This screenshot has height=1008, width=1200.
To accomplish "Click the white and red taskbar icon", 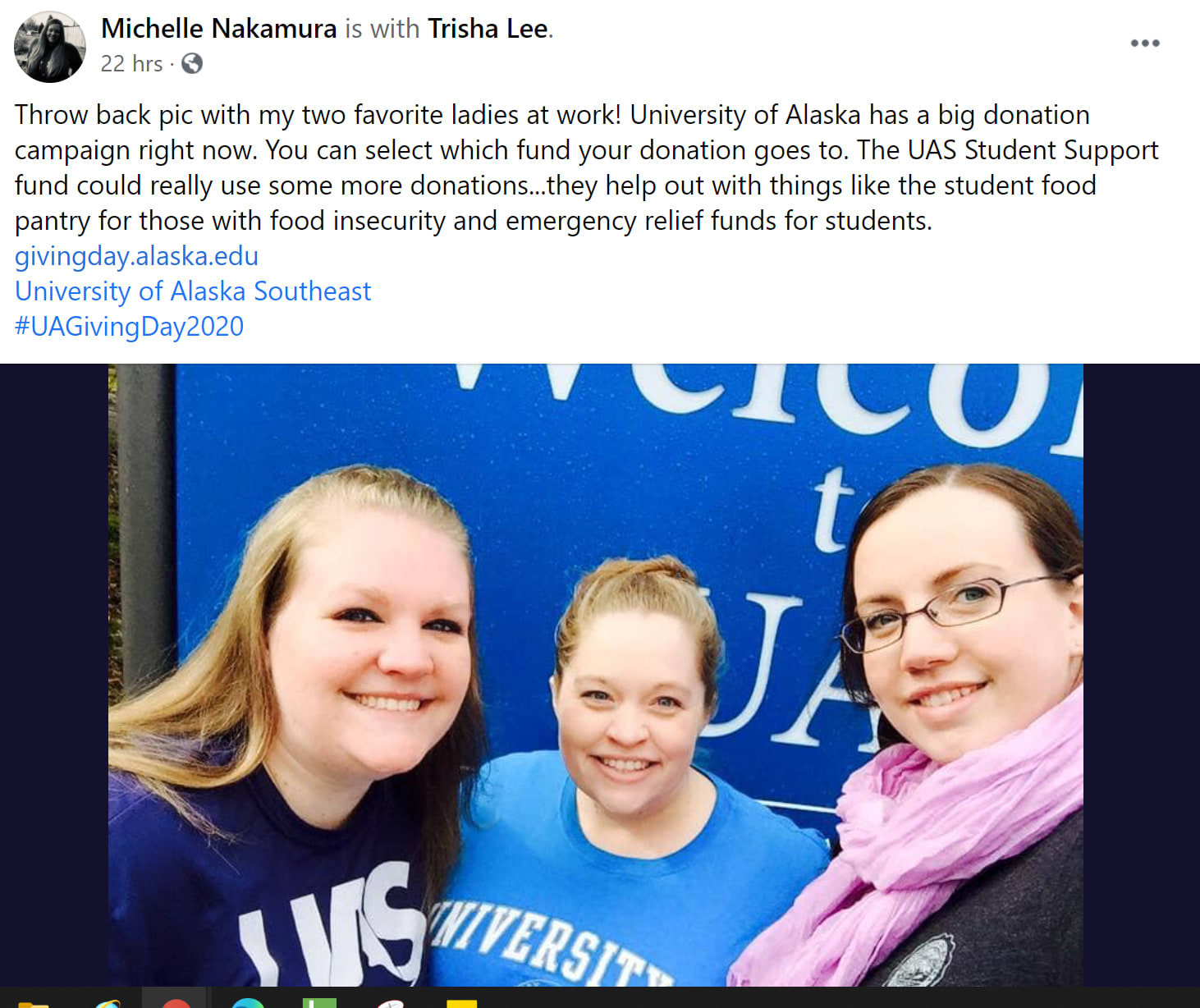I will 391,1003.
